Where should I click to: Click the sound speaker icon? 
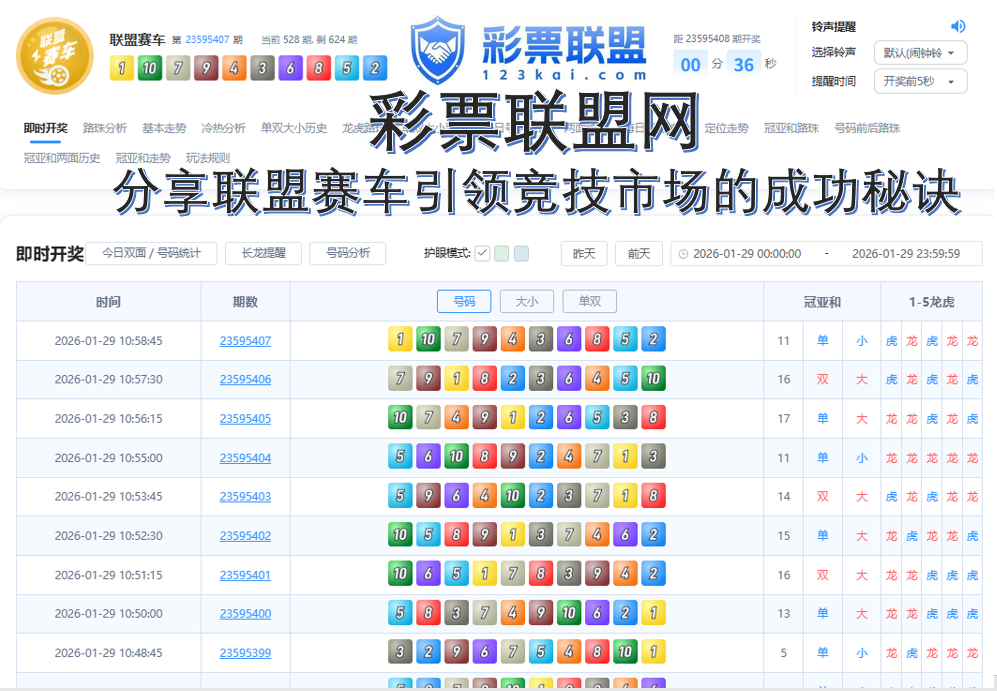(x=958, y=26)
